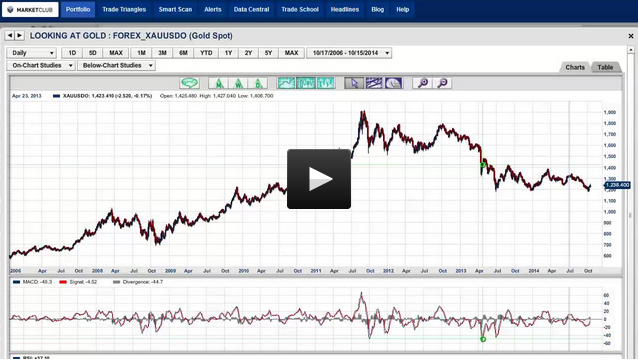
Task: Toggle the Daily trade triangle icon
Action: pyautogui.click(x=258, y=83)
